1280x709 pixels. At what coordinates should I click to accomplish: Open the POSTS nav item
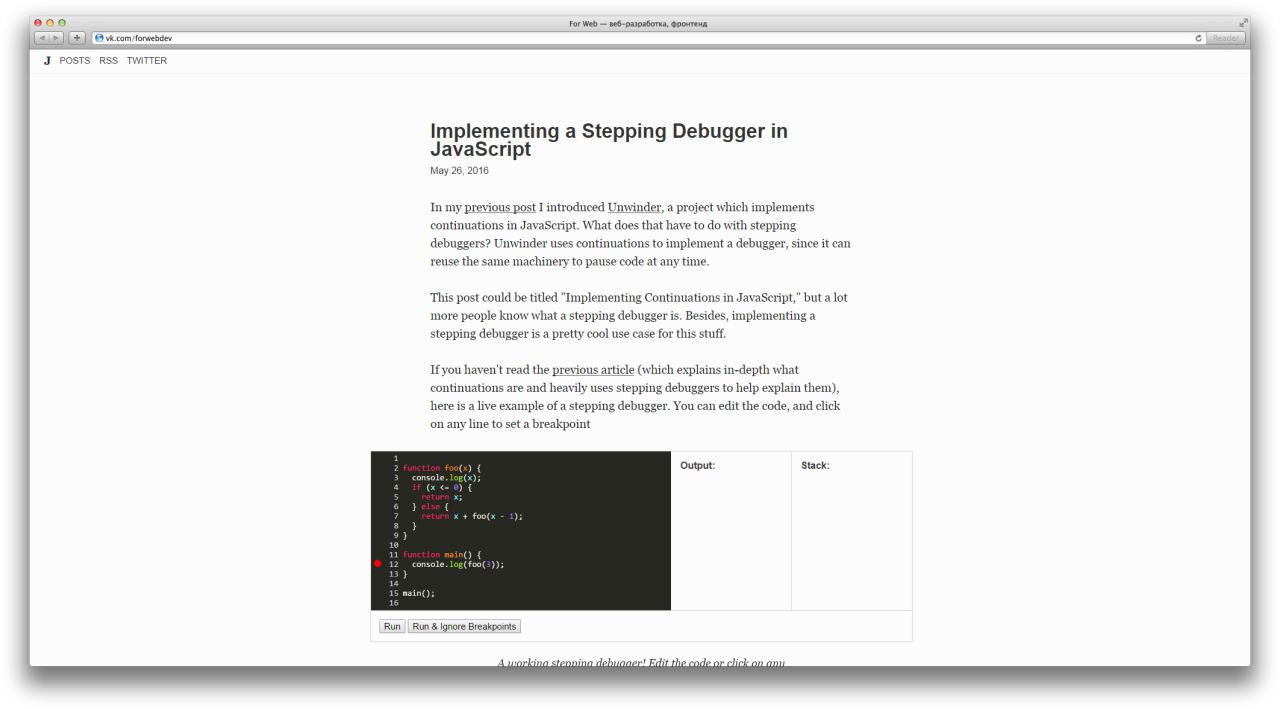click(x=75, y=61)
